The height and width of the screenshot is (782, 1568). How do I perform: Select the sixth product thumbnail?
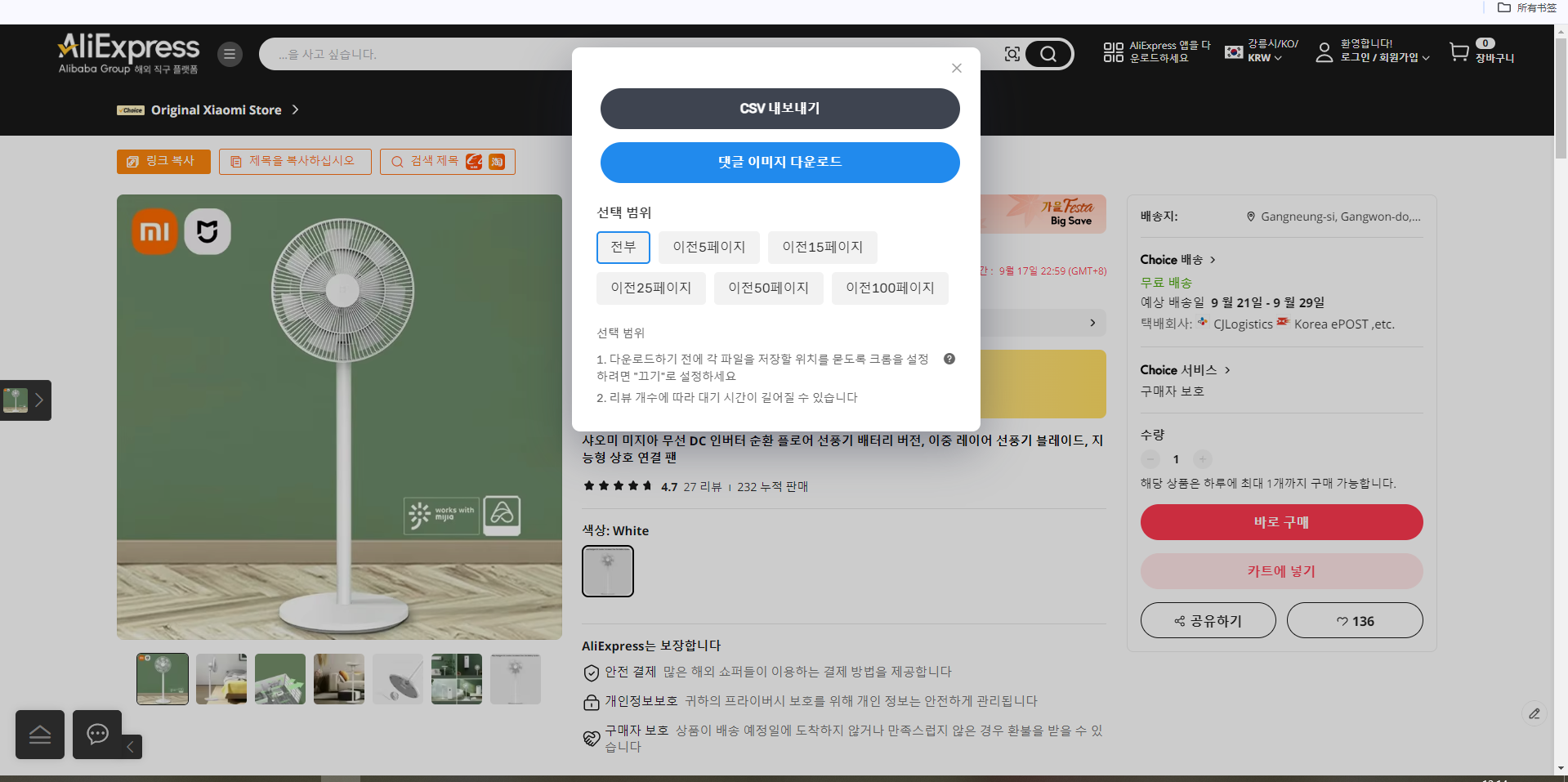coord(457,678)
